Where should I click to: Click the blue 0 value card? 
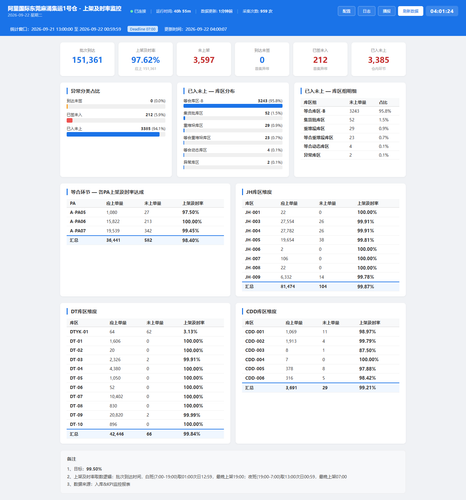click(x=262, y=59)
